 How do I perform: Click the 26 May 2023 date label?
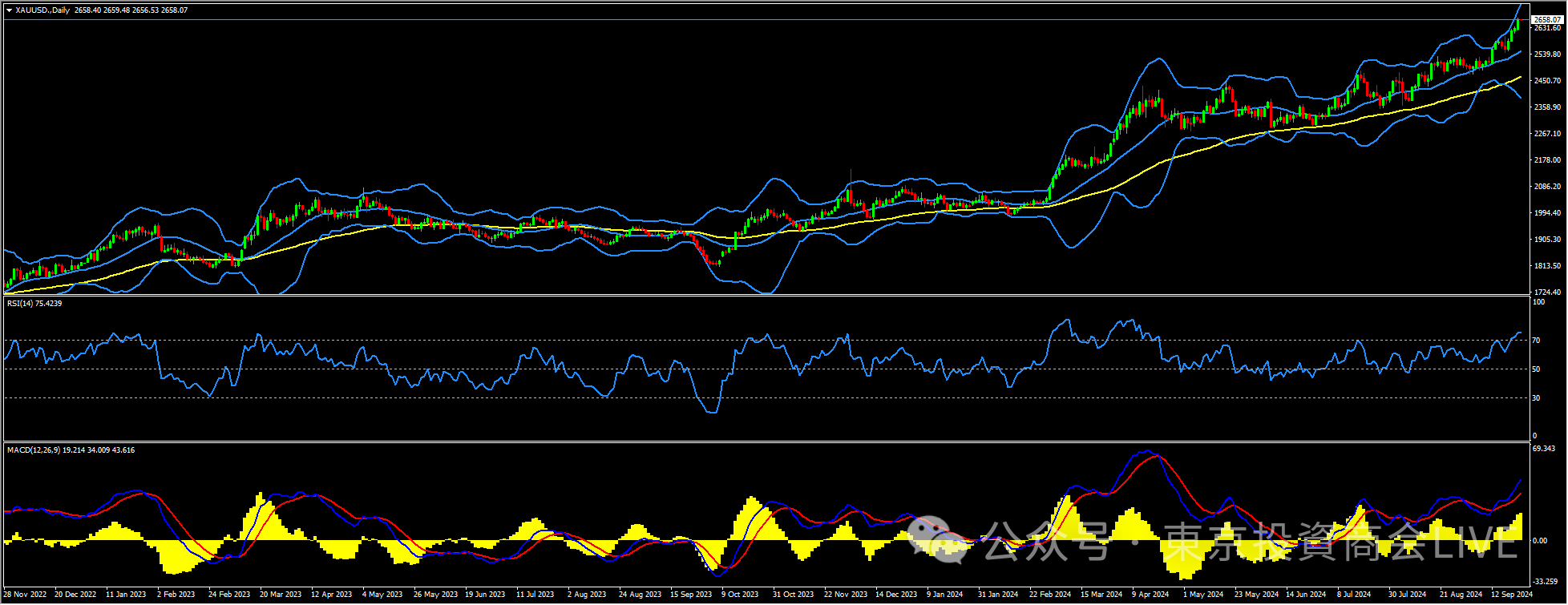pyautogui.click(x=435, y=595)
